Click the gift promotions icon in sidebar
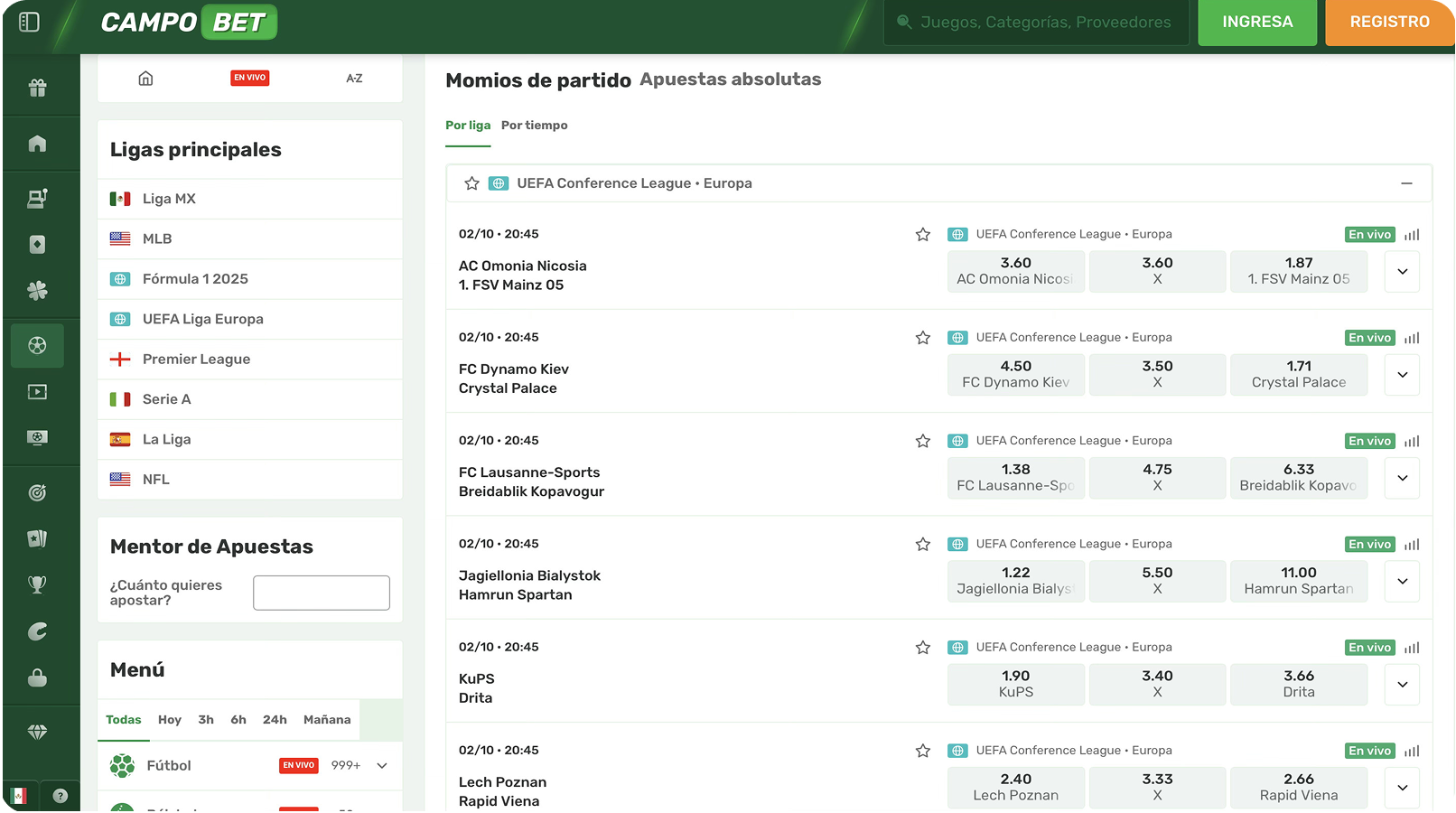The width and height of the screenshot is (1456, 813). pos(37,88)
